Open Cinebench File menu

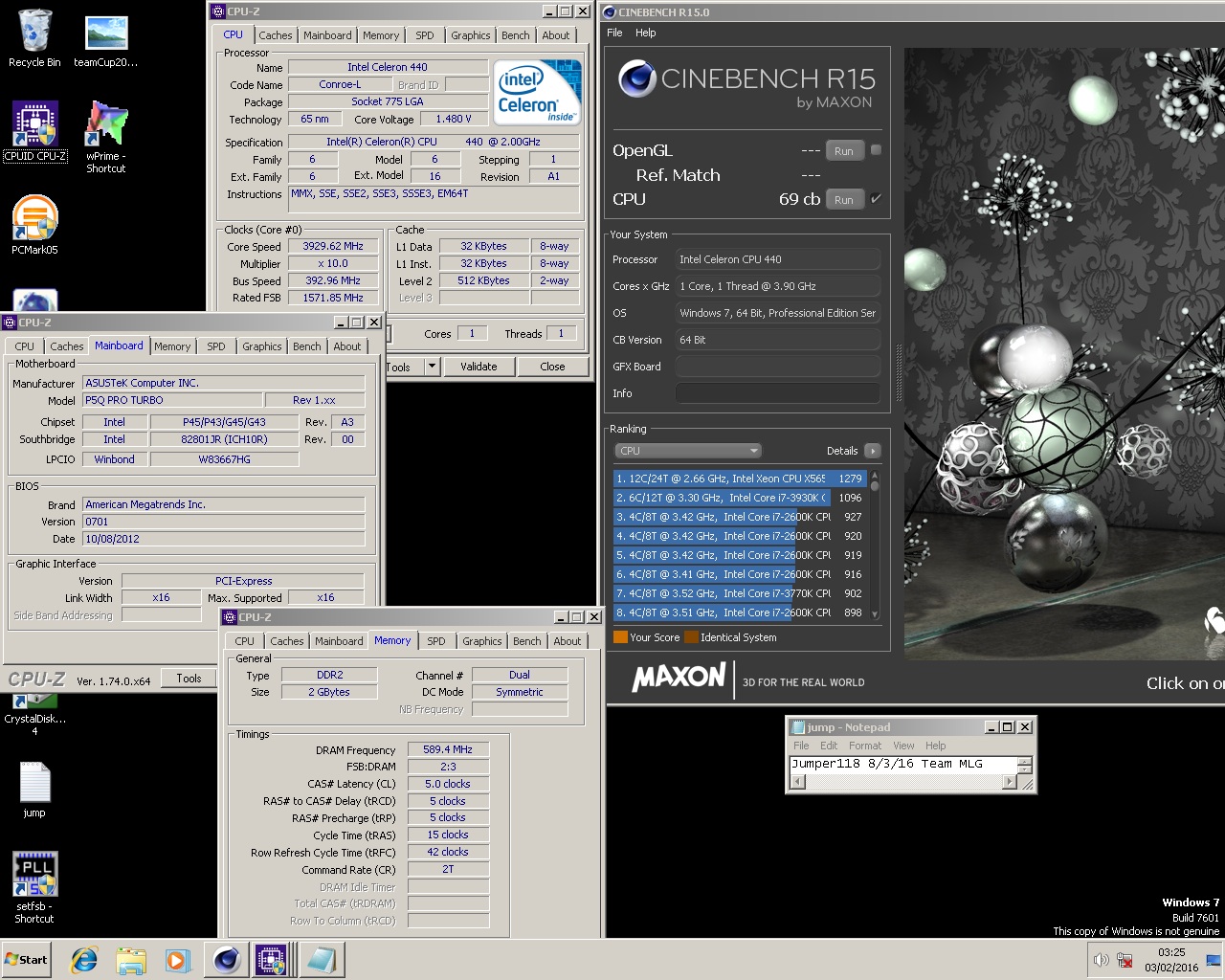(x=614, y=33)
